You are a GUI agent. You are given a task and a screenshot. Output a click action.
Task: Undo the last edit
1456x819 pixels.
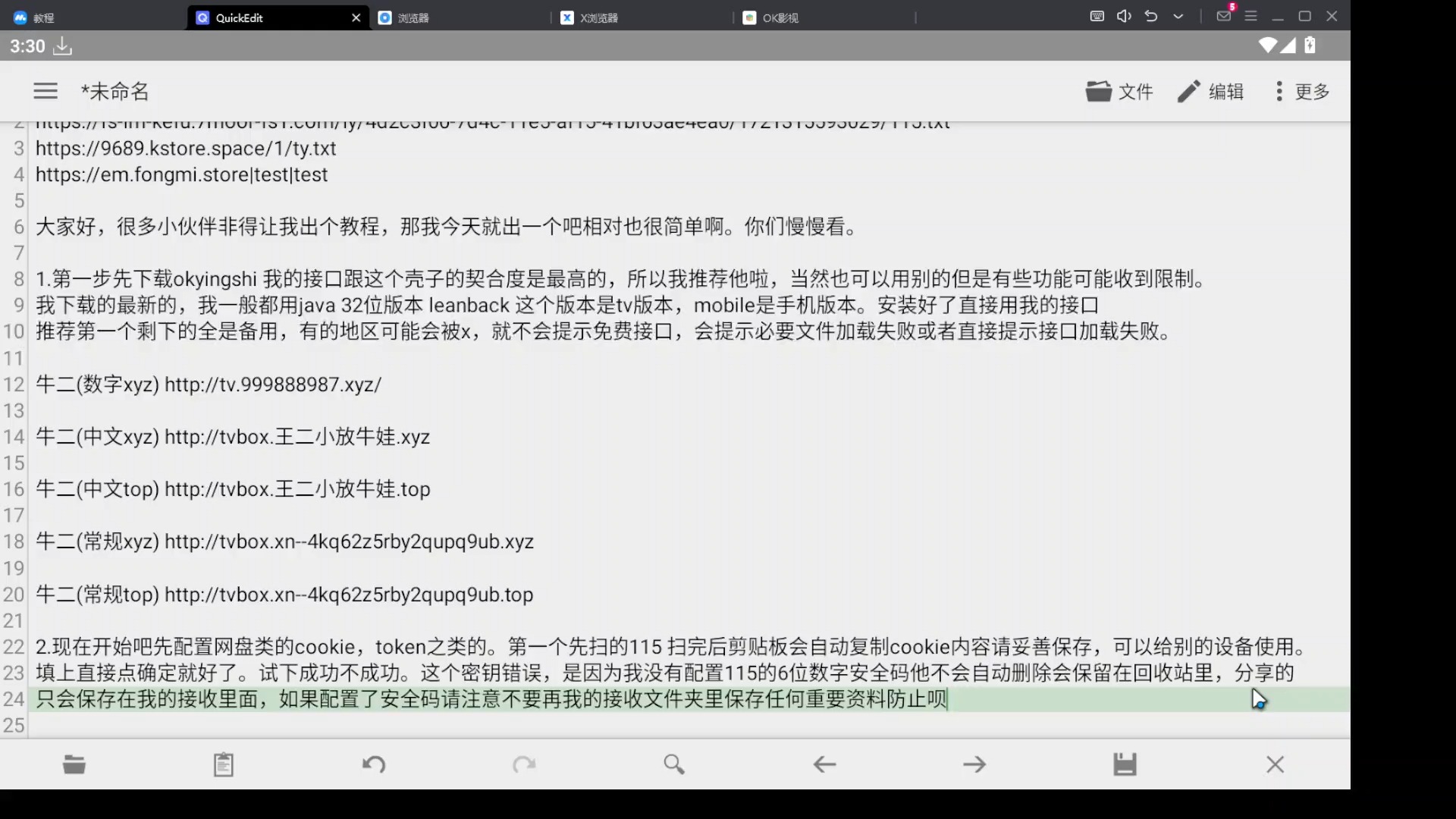[374, 764]
